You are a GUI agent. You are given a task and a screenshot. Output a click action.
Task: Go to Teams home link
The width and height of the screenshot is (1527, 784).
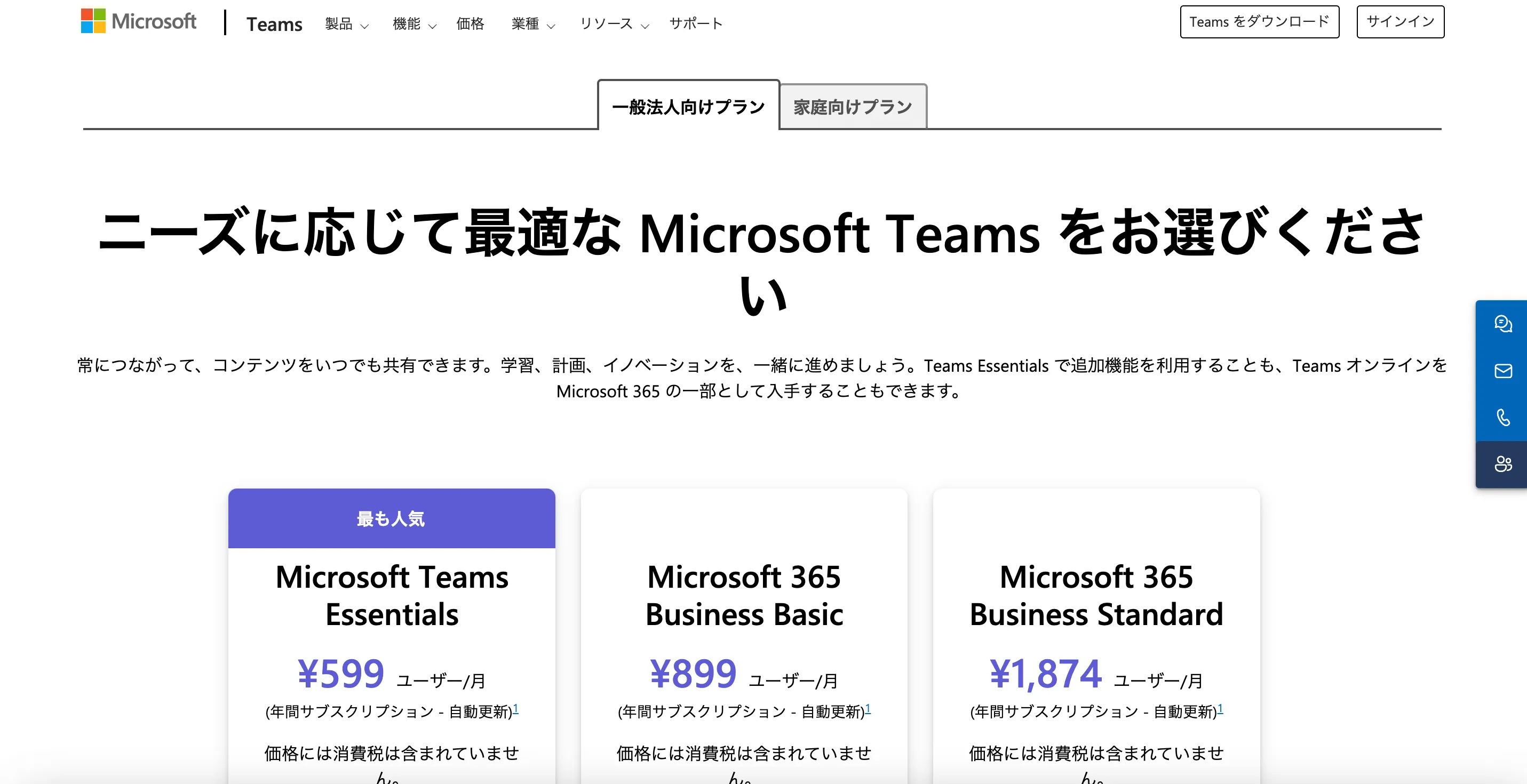(x=274, y=23)
